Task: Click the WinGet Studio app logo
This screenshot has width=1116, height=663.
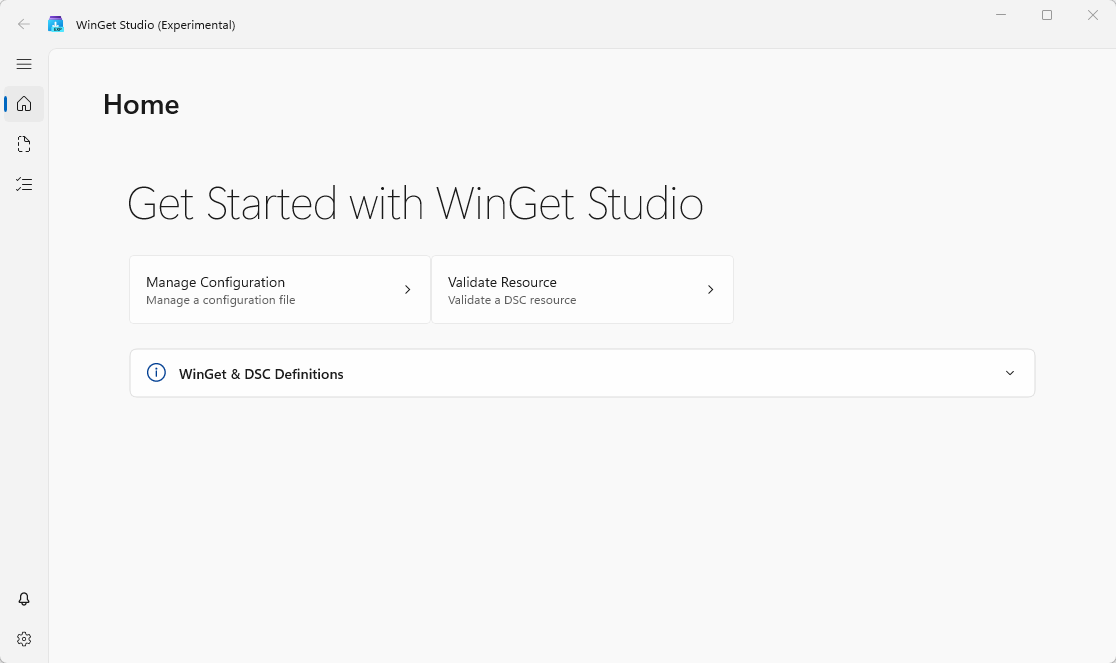Action: tap(56, 24)
